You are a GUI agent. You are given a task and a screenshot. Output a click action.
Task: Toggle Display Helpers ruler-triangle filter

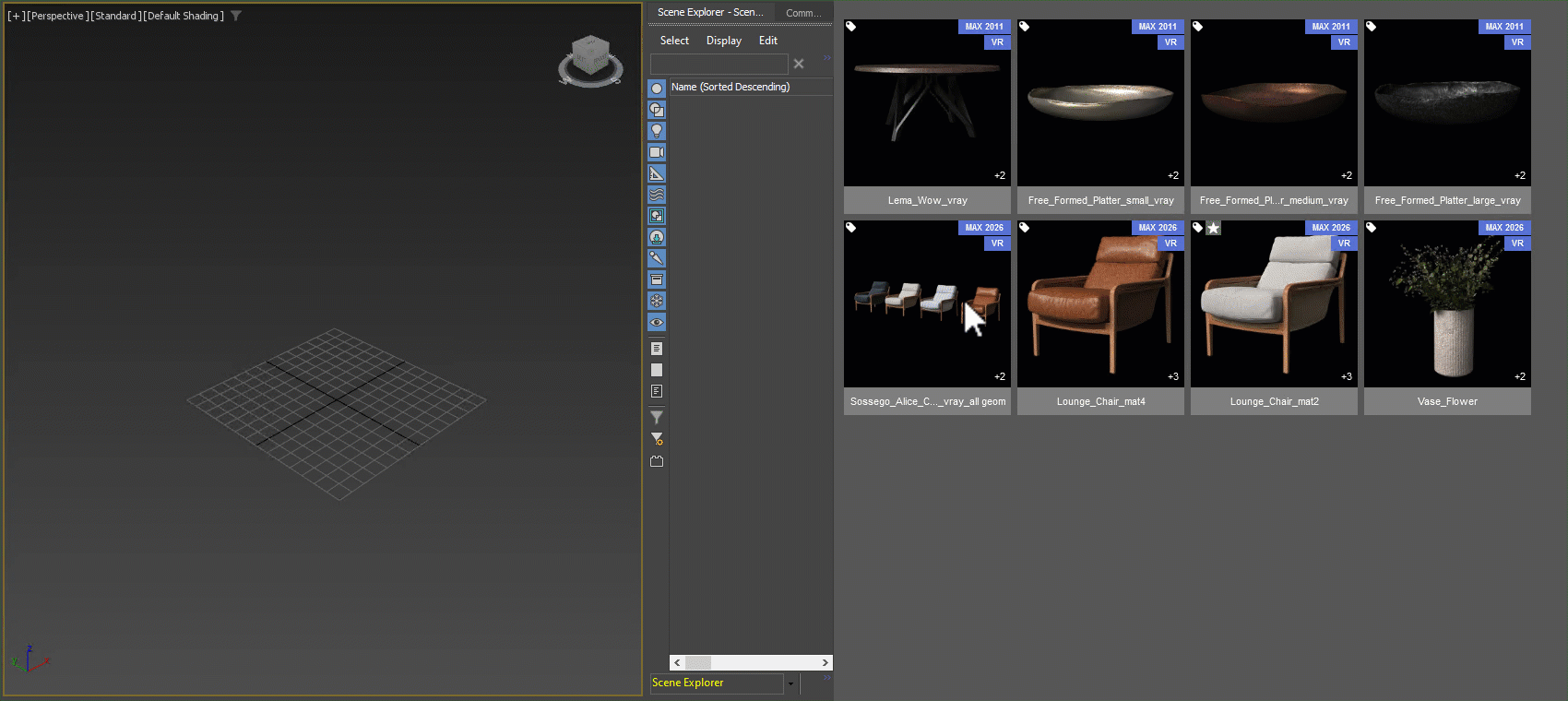657,173
